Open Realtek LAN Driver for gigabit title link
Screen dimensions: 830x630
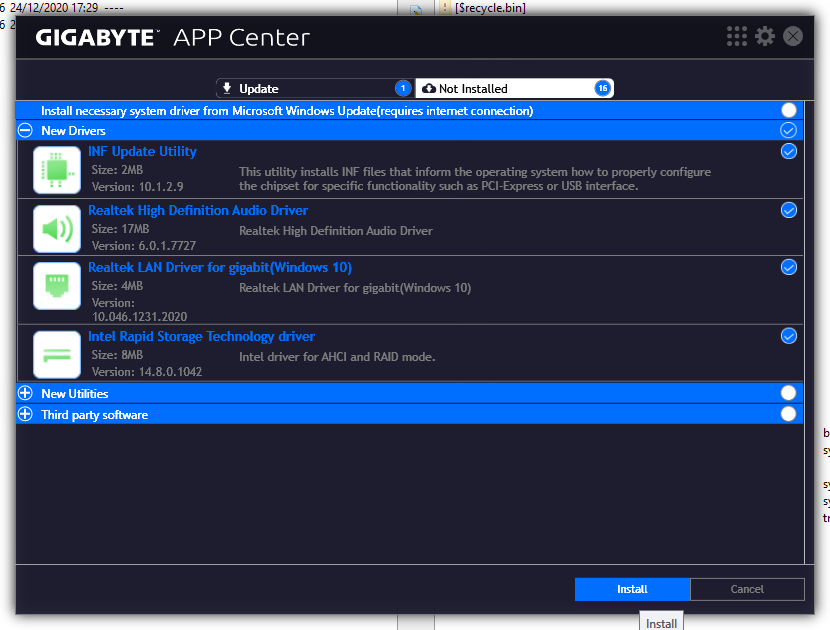pos(220,268)
